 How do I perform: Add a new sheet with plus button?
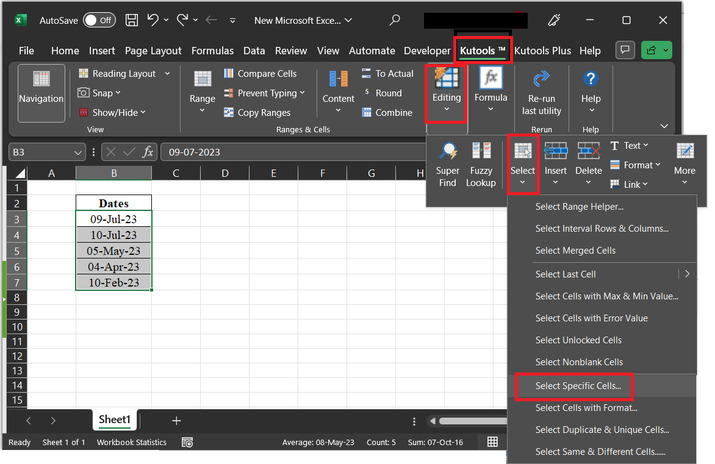coord(176,421)
